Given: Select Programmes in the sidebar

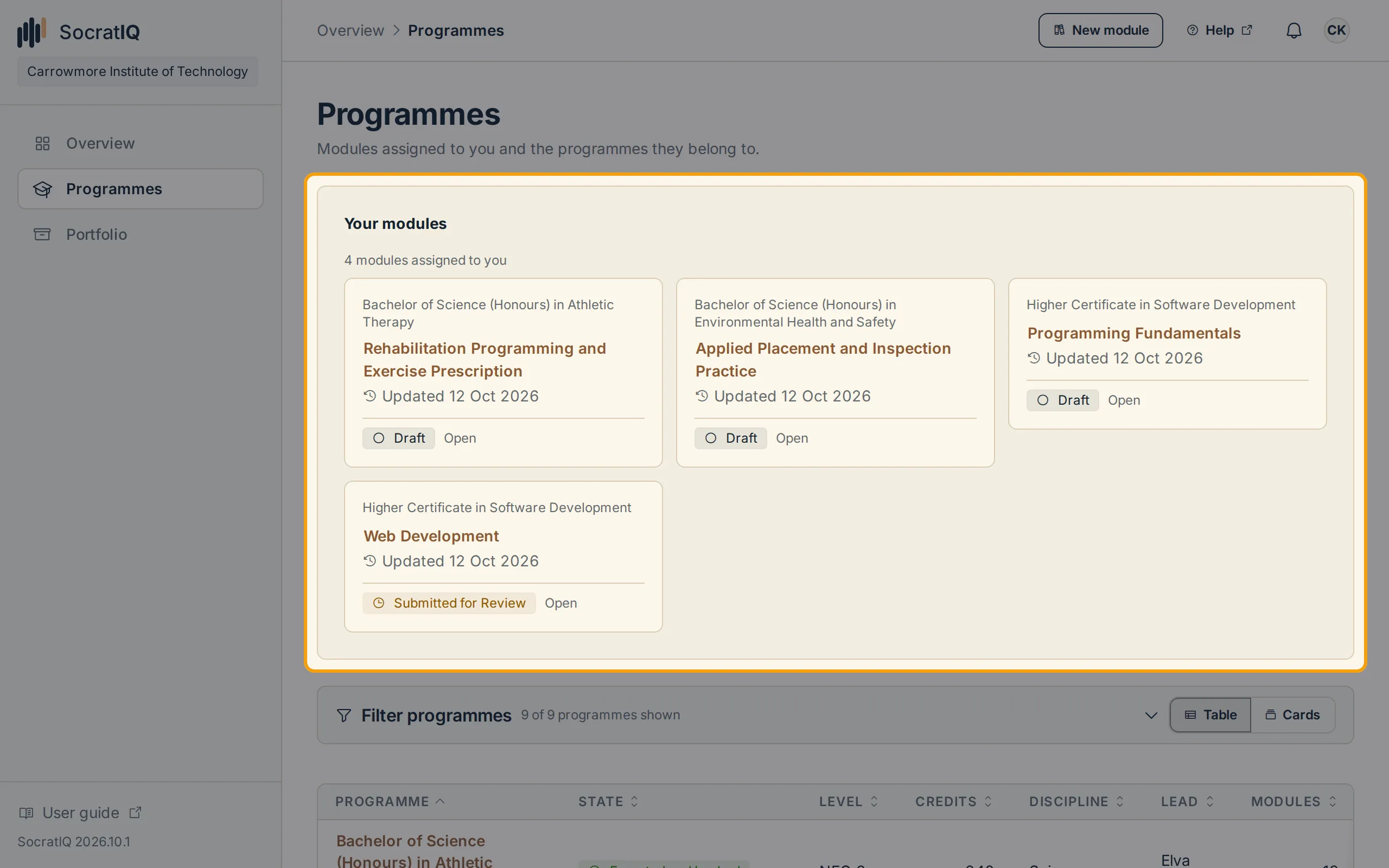Looking at the screenshot, I should [141, 189].
